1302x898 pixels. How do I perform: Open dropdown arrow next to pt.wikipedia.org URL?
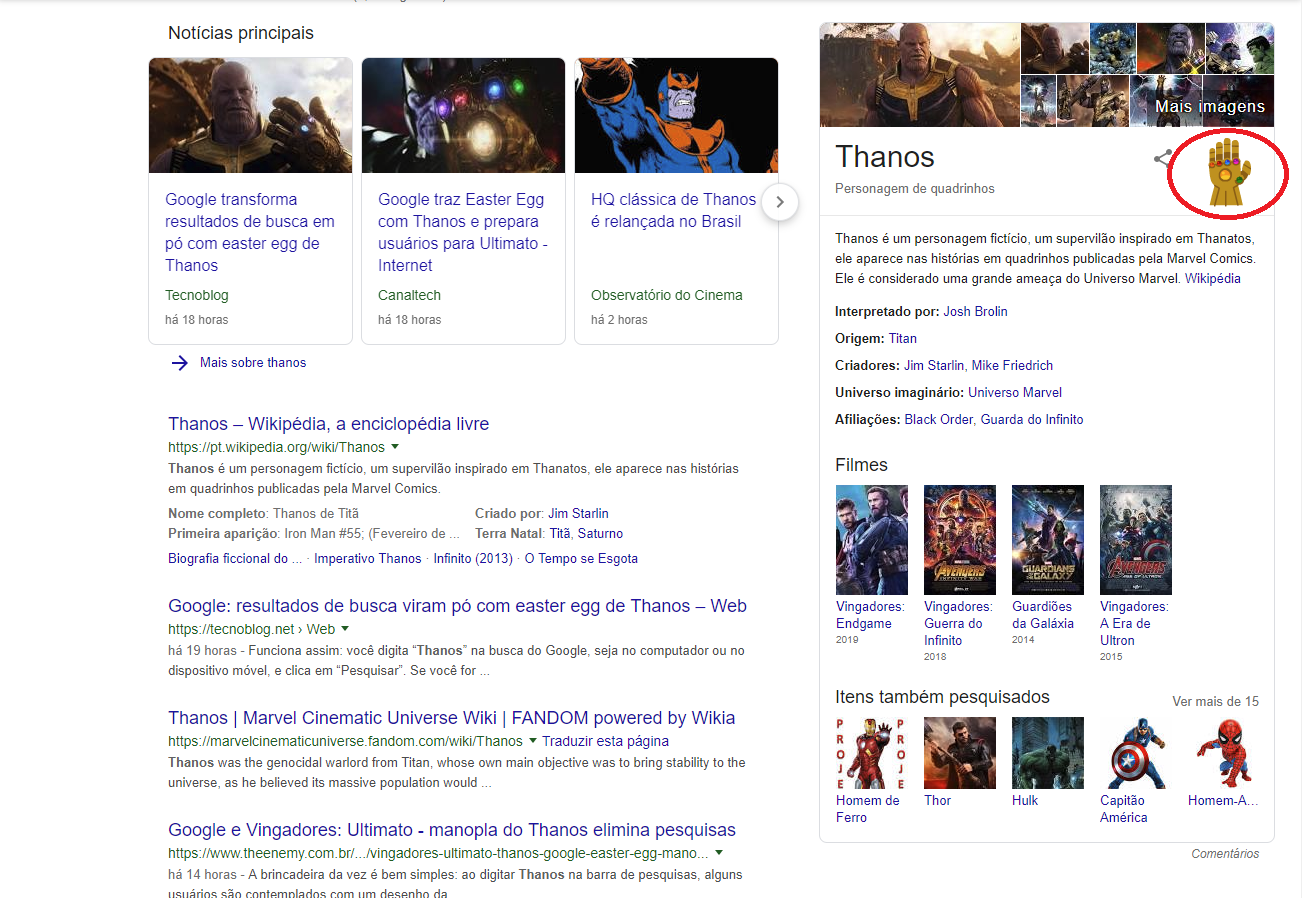(395, 446)
